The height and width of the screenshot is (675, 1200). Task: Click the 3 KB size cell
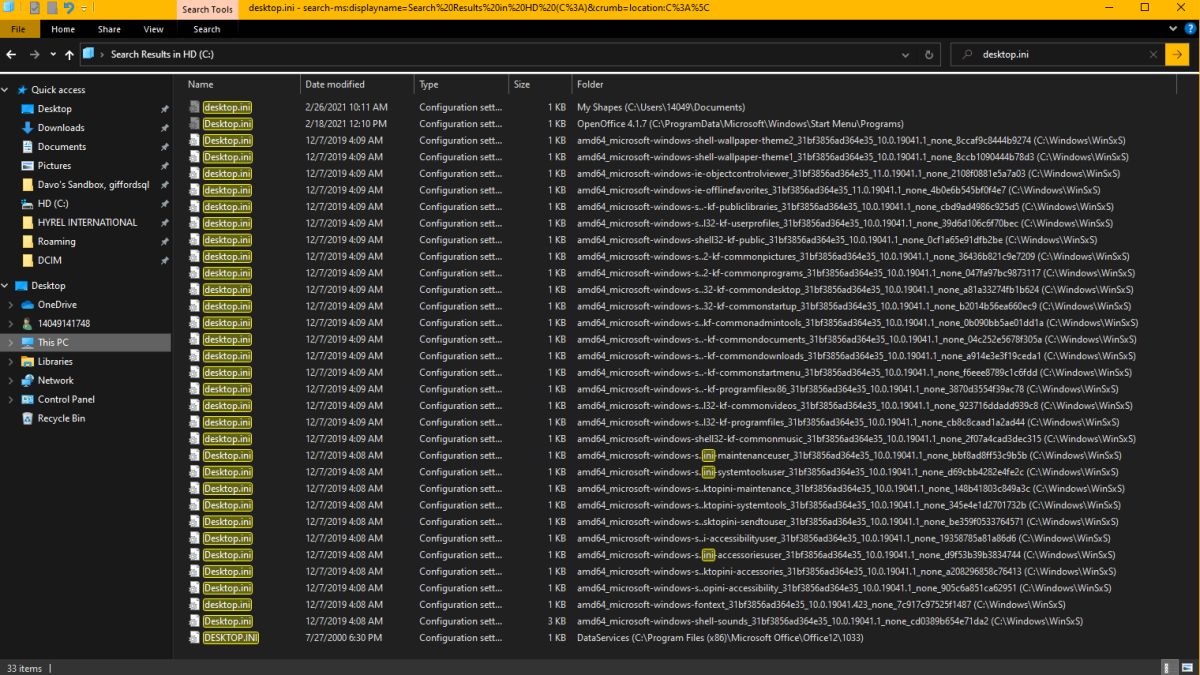click(x=556, y=621)
